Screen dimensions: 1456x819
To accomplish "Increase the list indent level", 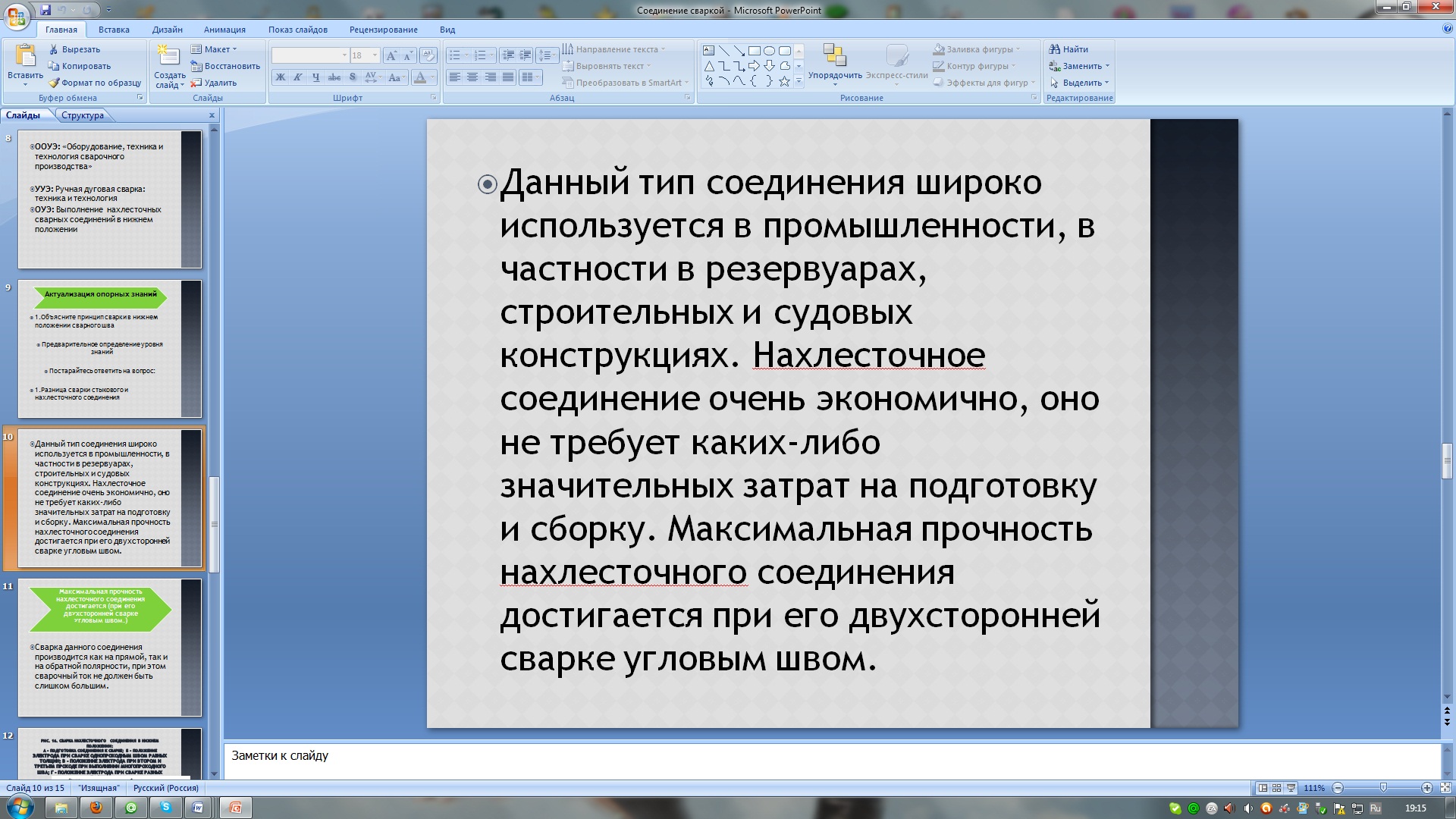I will tap(525, 55).
